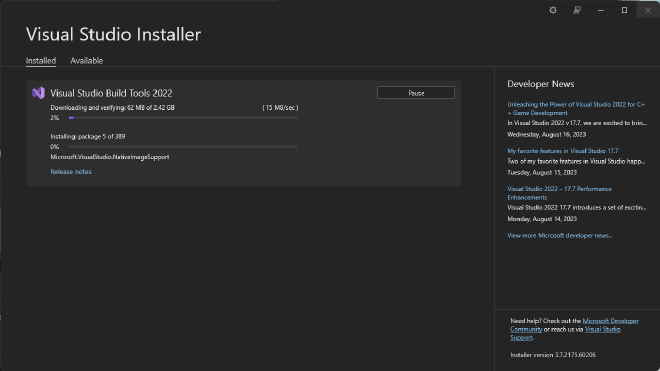The height and width of the screenshot is (371, 660).
Task: Close the Visual Studio Installer window
Action: pos(648,10)
